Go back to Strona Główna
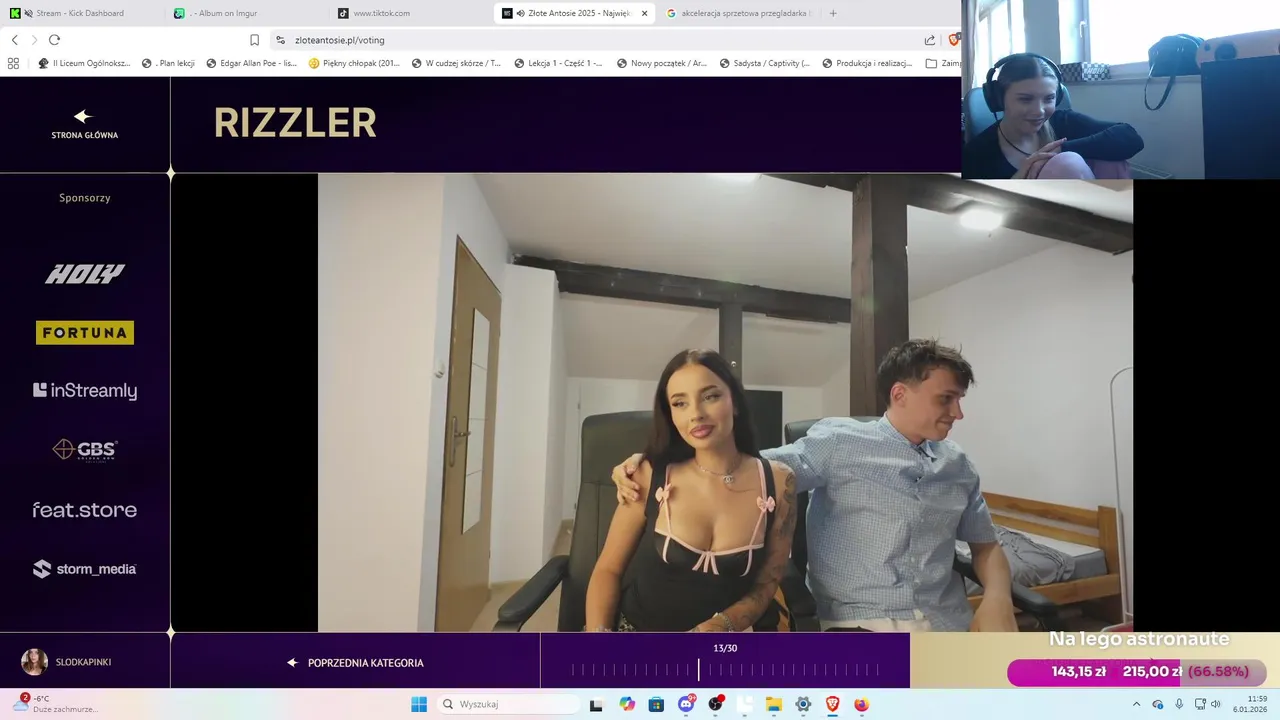The image size is (1280, 720). pos(85,125)
